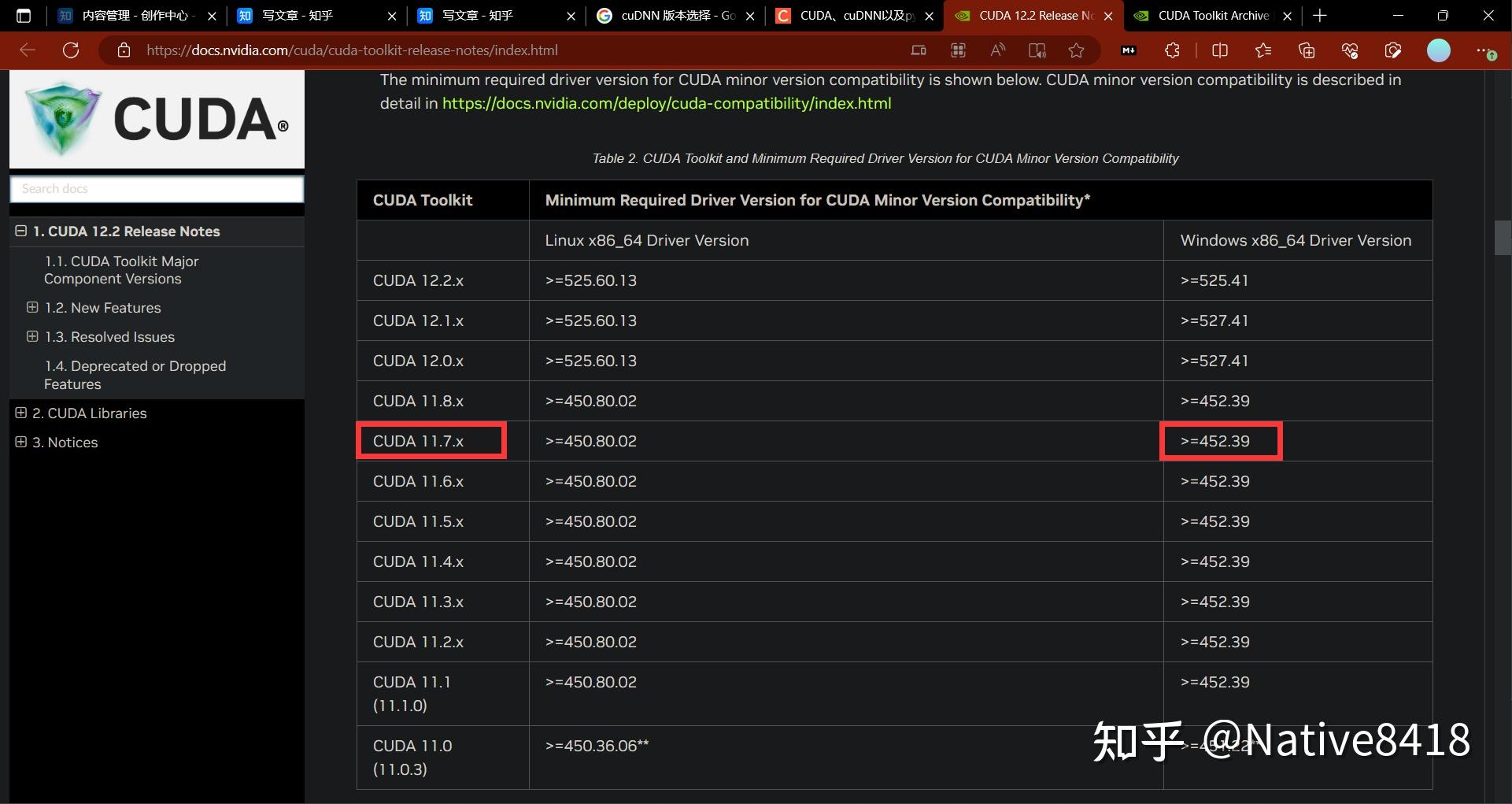The width and height of the screenshot is (1512, 804).
Task: Add this page to favorites star icon
Action: click(1076, 50)
